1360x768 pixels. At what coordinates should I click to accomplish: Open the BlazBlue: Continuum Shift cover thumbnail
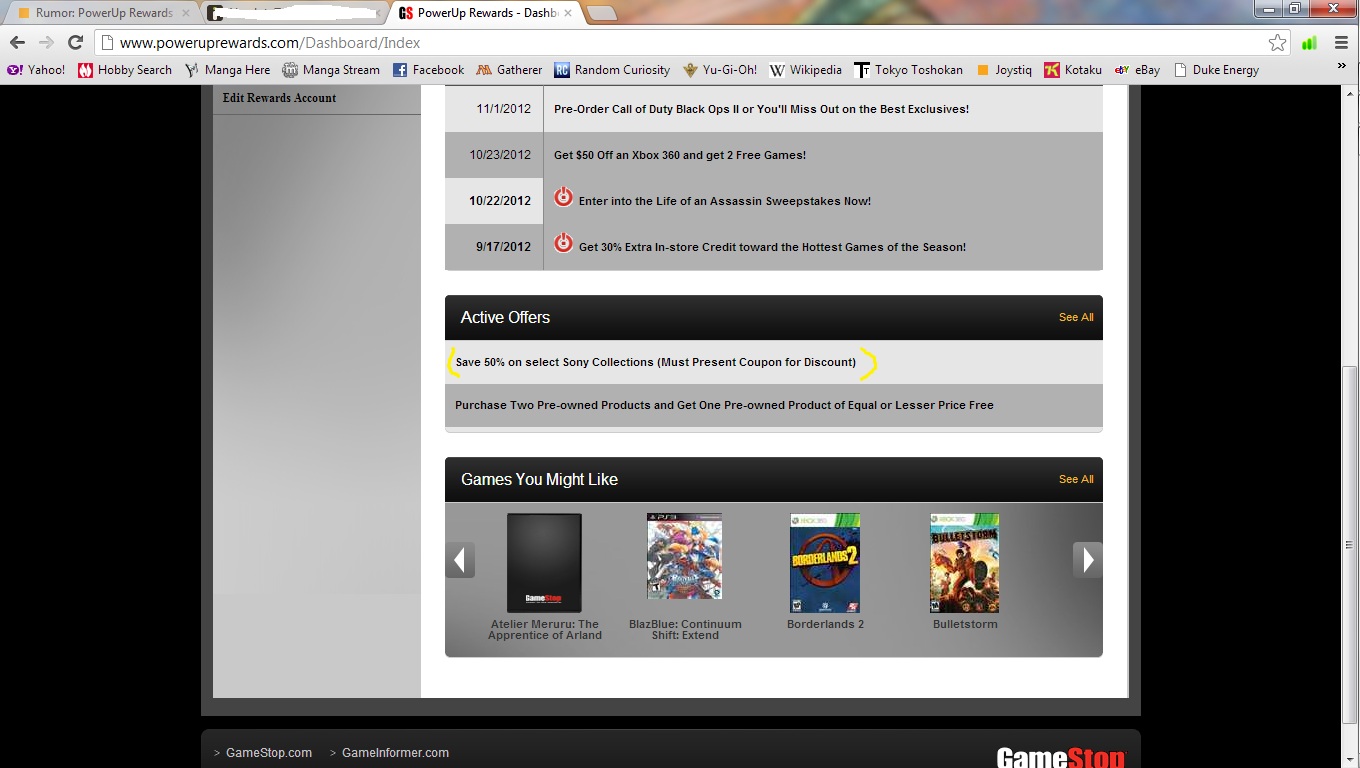(x=684, y=557)
